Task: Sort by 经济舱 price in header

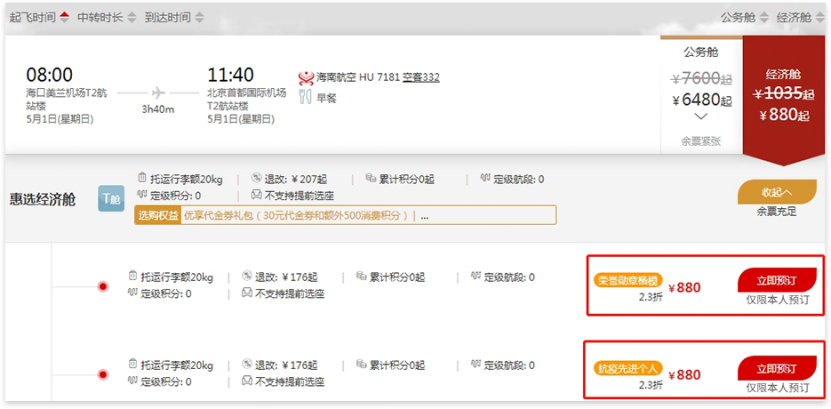Action: click(x=799, y=17)
